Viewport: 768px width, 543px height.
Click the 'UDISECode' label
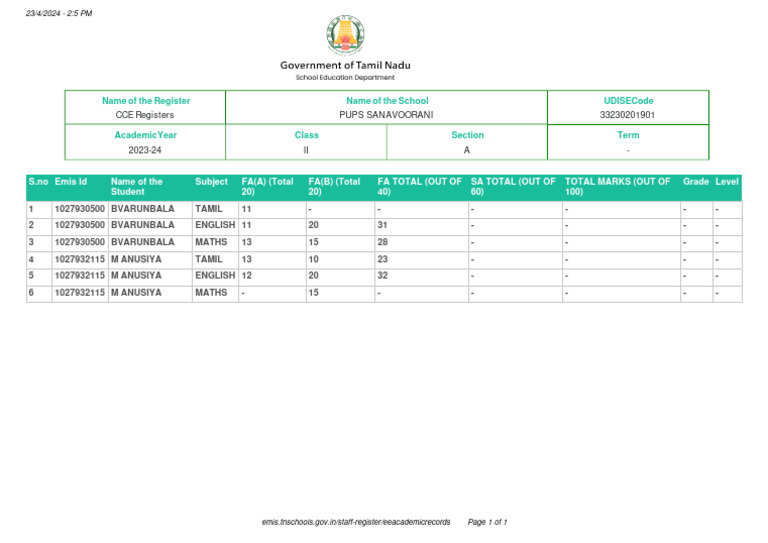[628, 100]
